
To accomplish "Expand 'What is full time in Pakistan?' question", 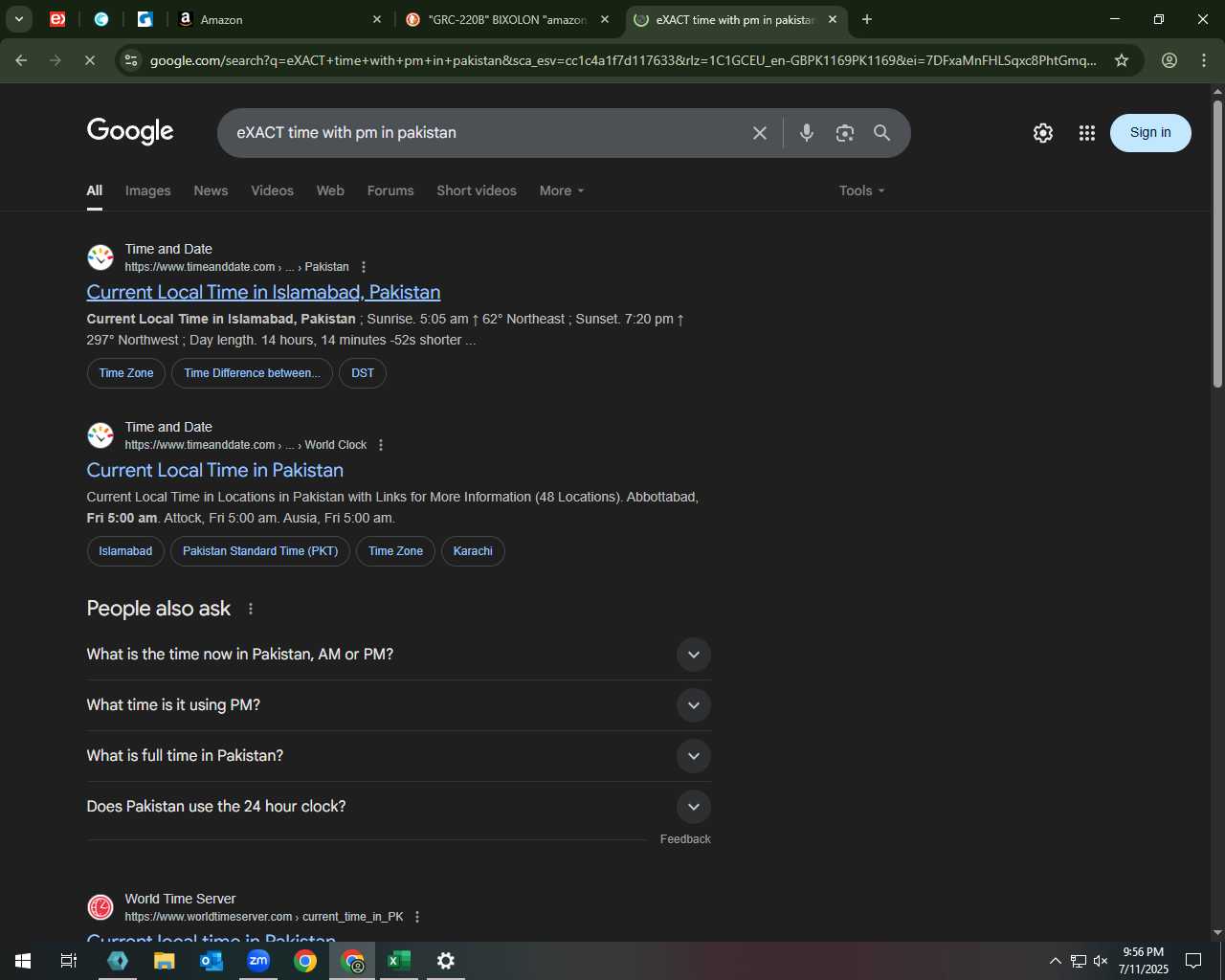I will click(399, 756).
